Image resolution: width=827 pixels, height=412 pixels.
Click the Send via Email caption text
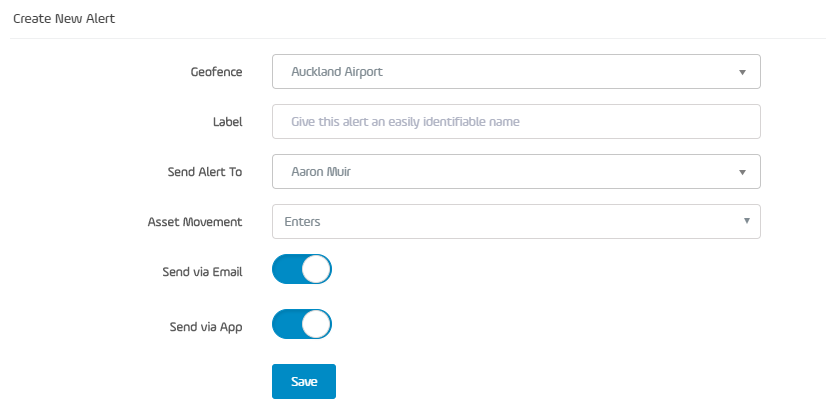point(203,272)
